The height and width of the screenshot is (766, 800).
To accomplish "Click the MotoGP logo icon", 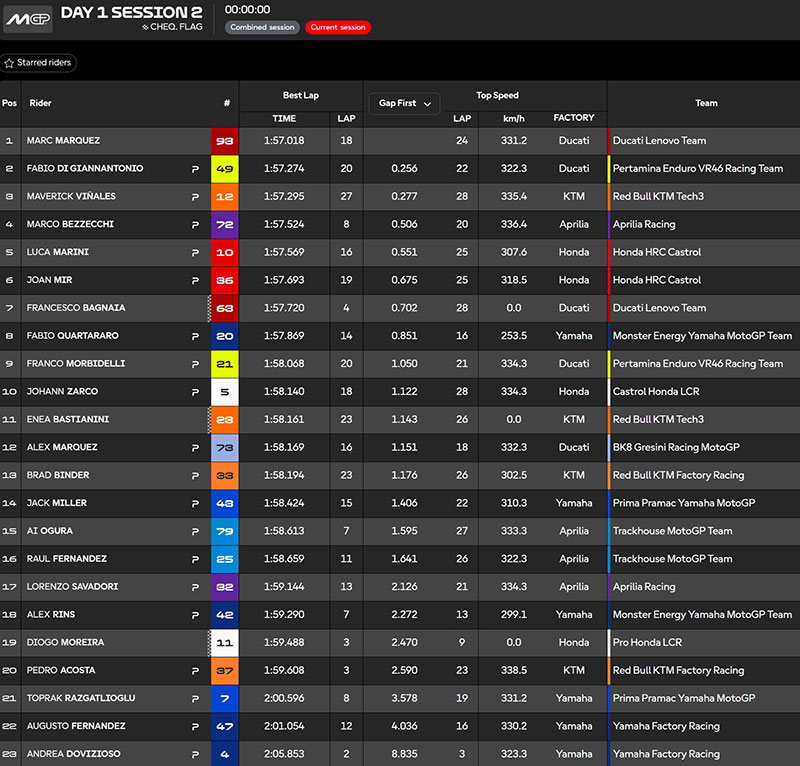I will 26,19.
